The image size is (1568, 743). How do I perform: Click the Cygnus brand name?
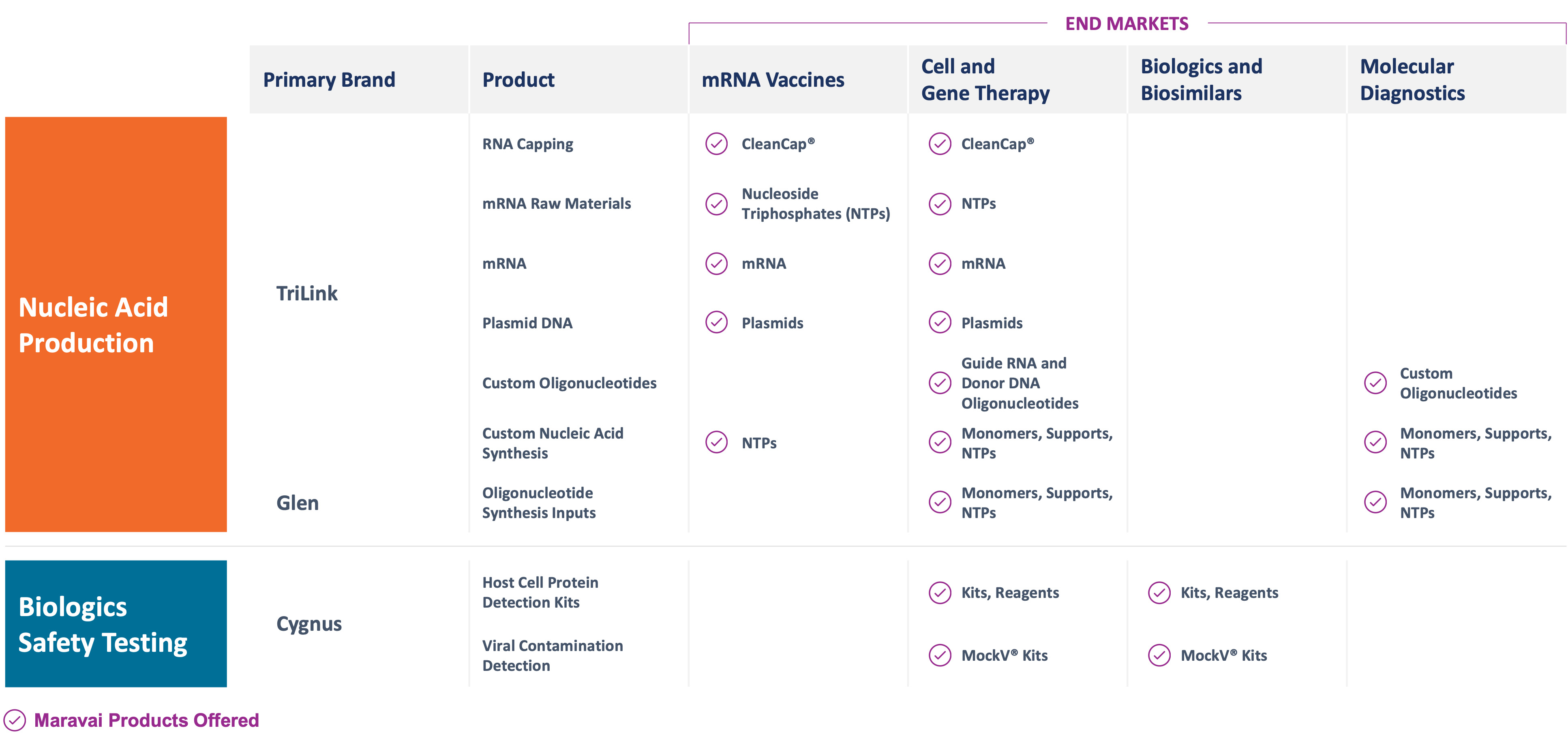coord(308,624)
